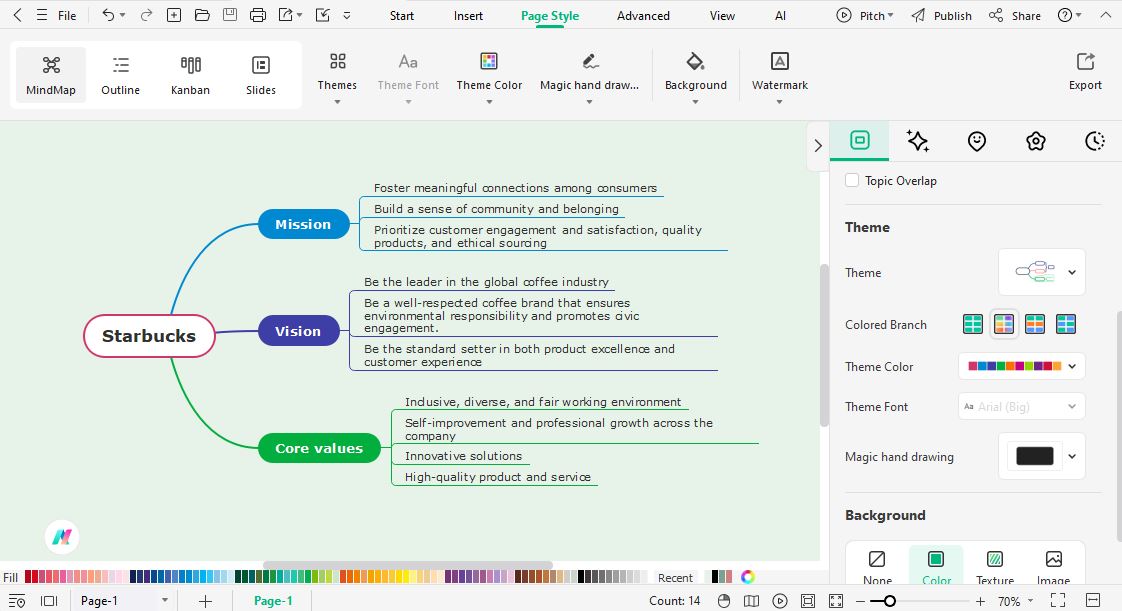Viewport: 1122px width, 611px height.
Task: Open the page format panel tab
Action: pos(859,140)
